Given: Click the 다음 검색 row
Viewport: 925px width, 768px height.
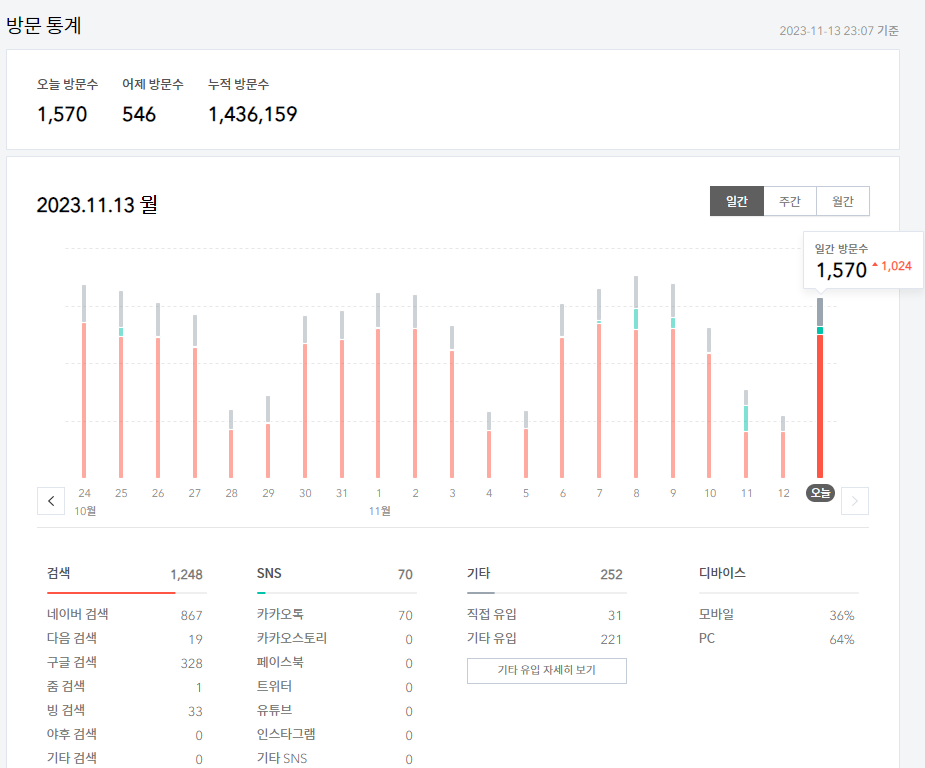Looking at the screenshot, I should [125, 639].
